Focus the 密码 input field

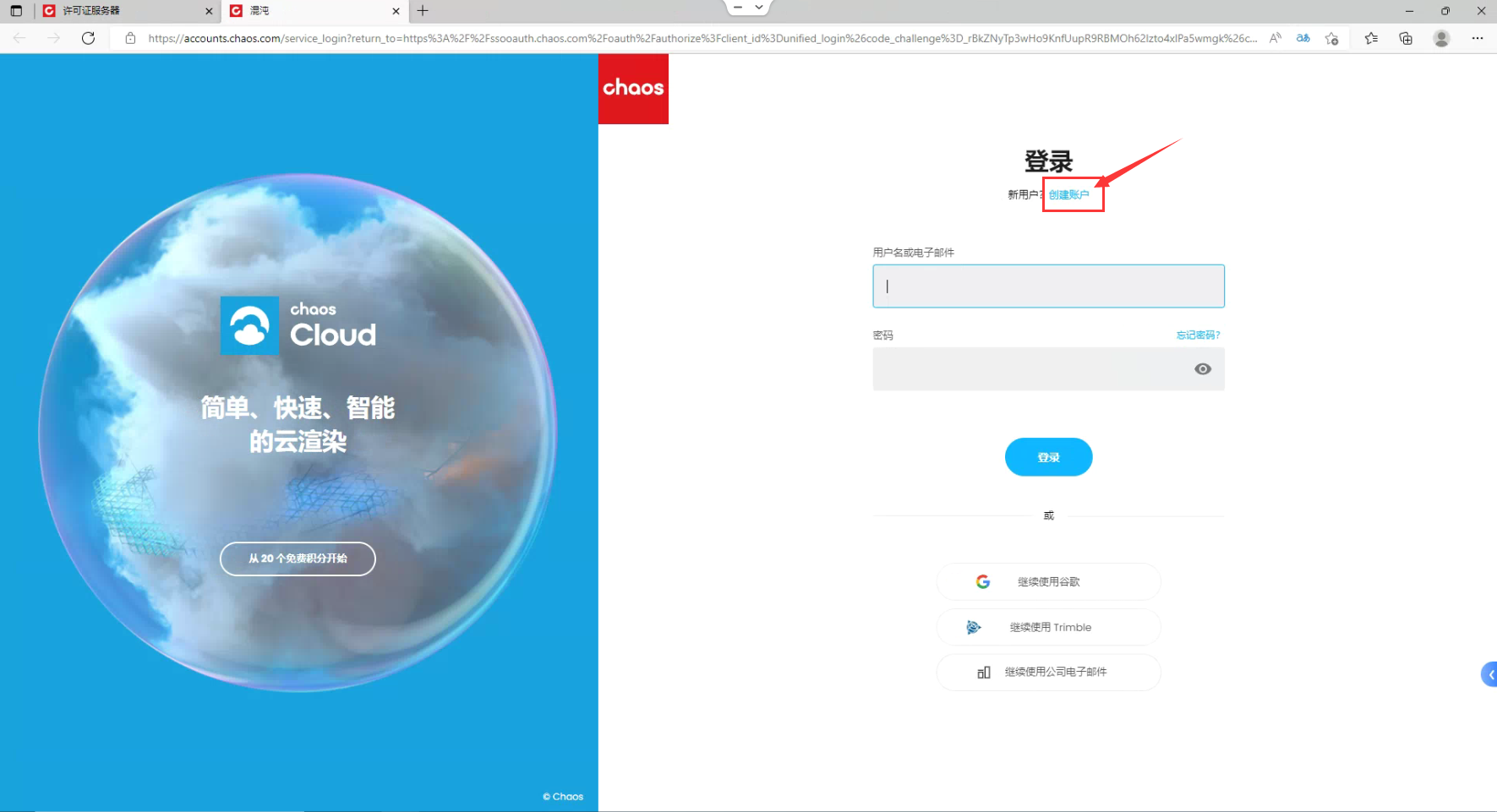(x=1048, y=369)
